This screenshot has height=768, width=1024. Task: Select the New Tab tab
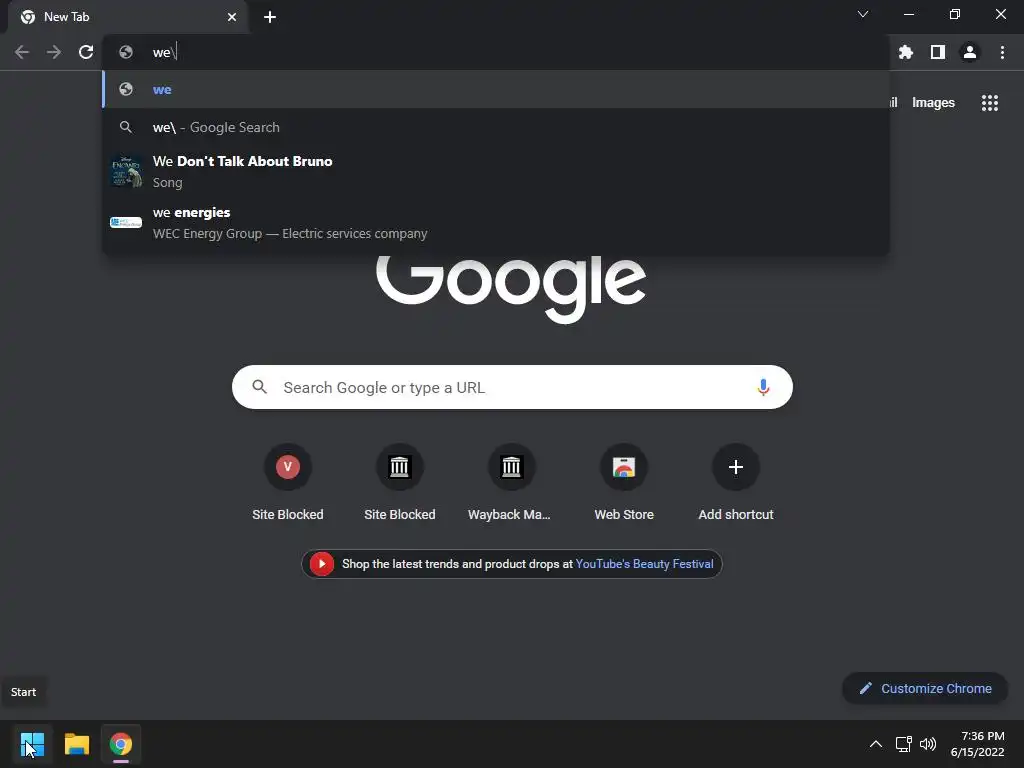coord(128,17)
